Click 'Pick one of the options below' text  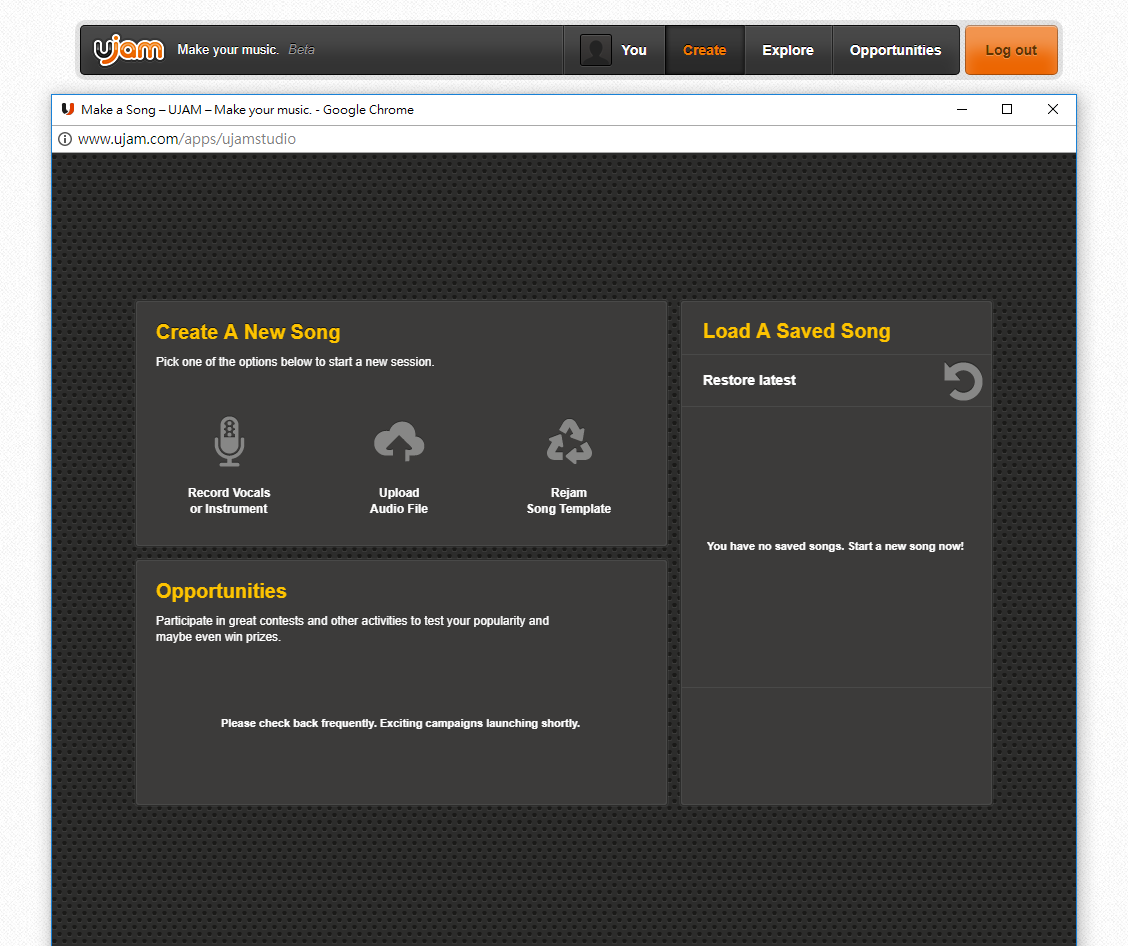[295, 362]
